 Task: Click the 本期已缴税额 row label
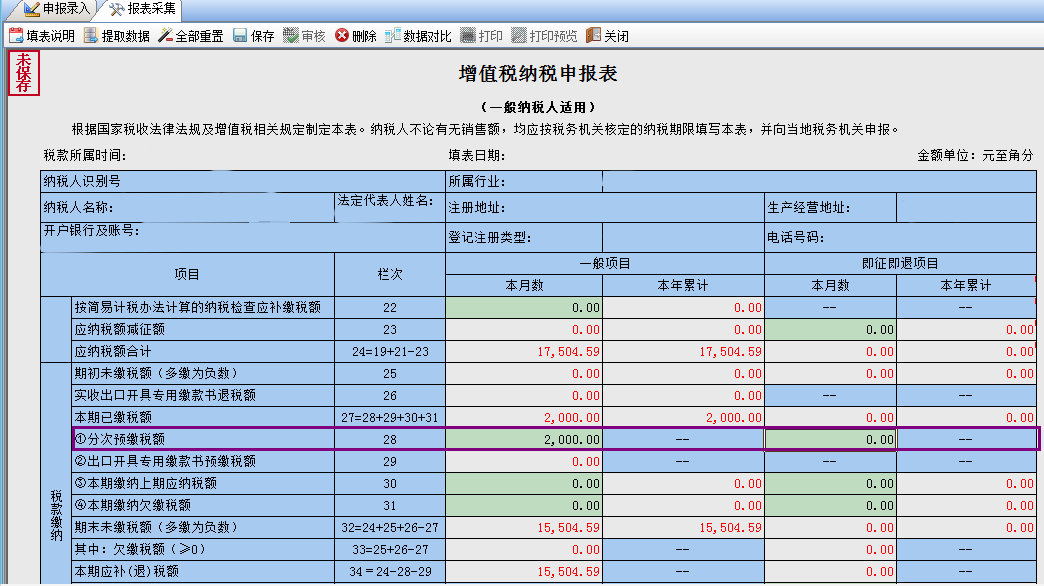[113, 418]
